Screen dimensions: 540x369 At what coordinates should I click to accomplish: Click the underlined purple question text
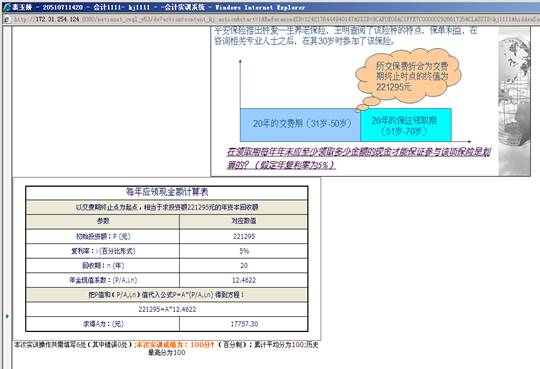tap(358, 158)
